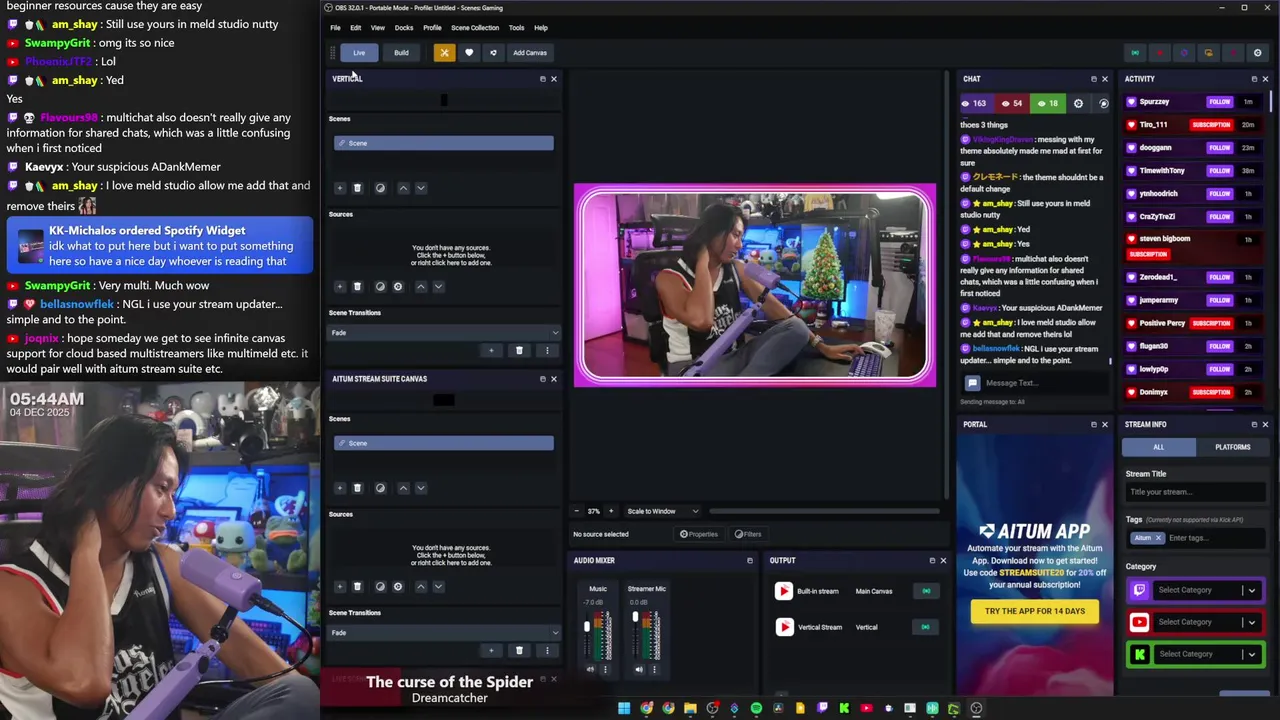Open the Help menu
This screenshot has height=720, width=1280.
point(541,28)
